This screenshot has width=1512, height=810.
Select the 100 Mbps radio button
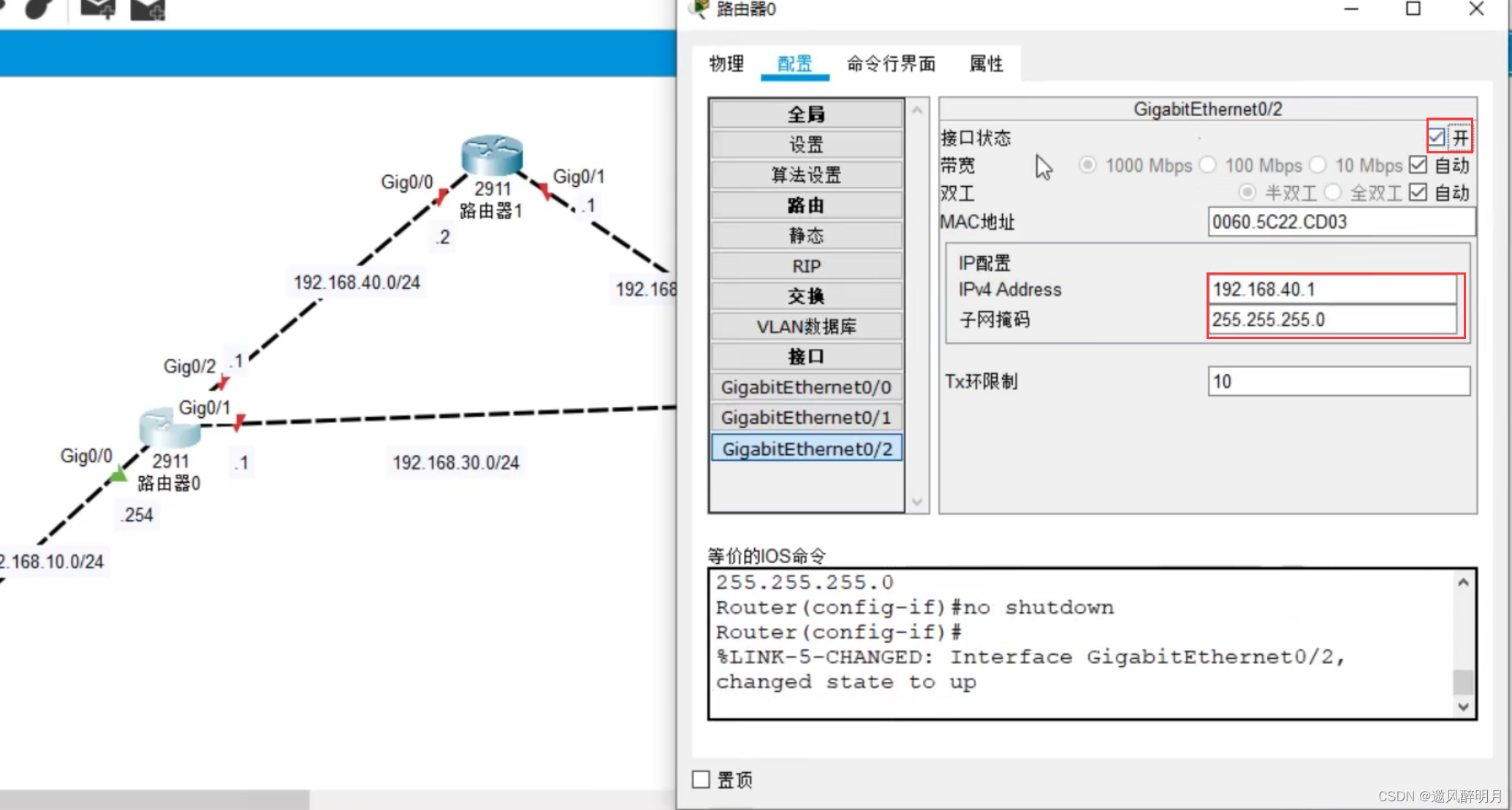(1208, 165)
